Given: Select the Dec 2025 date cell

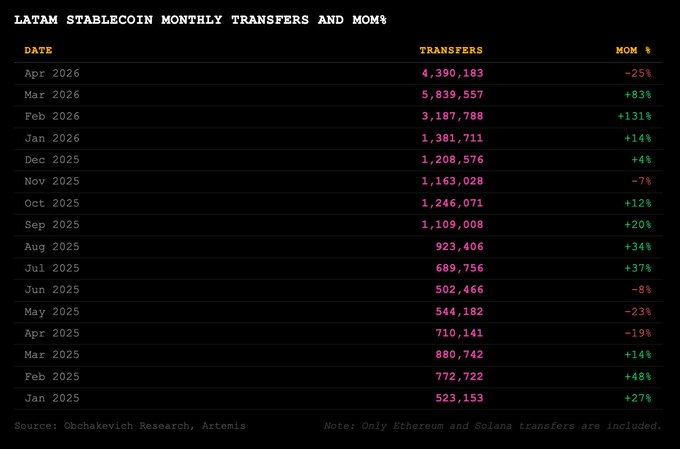Looking at the screenshot, I should (52, 160).
